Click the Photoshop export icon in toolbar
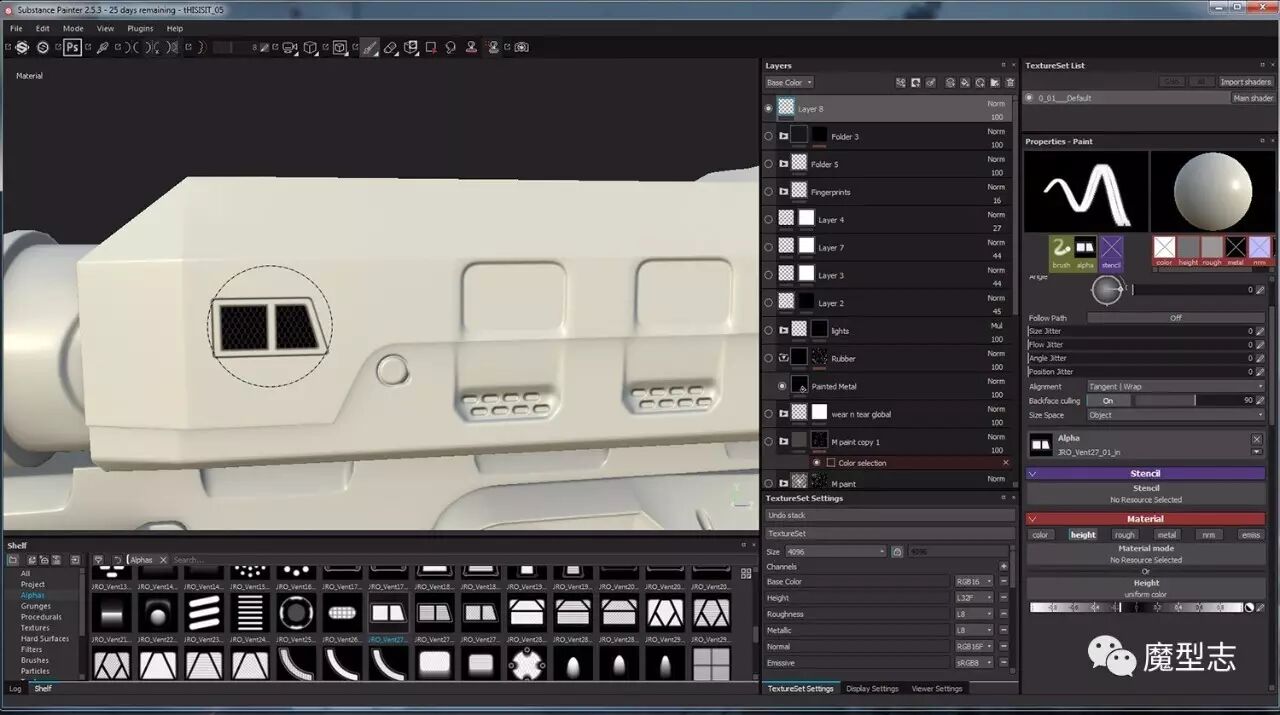 pyautogui.click(x=72, y=47)
